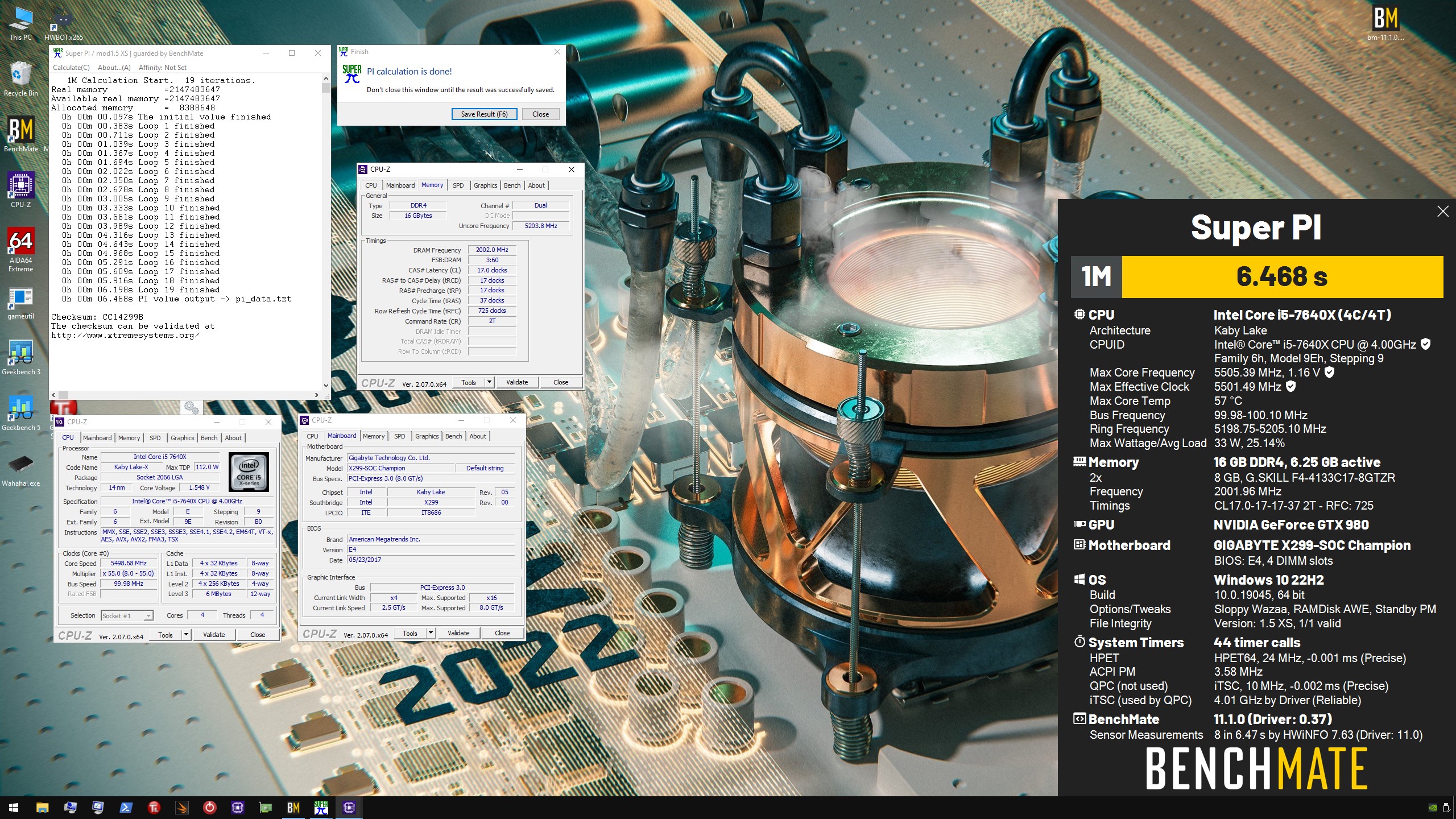The height and width of the screenshot is (819, 1456).
Task: Open the 3DMark taskbar icon
Action: coord(181,808)
